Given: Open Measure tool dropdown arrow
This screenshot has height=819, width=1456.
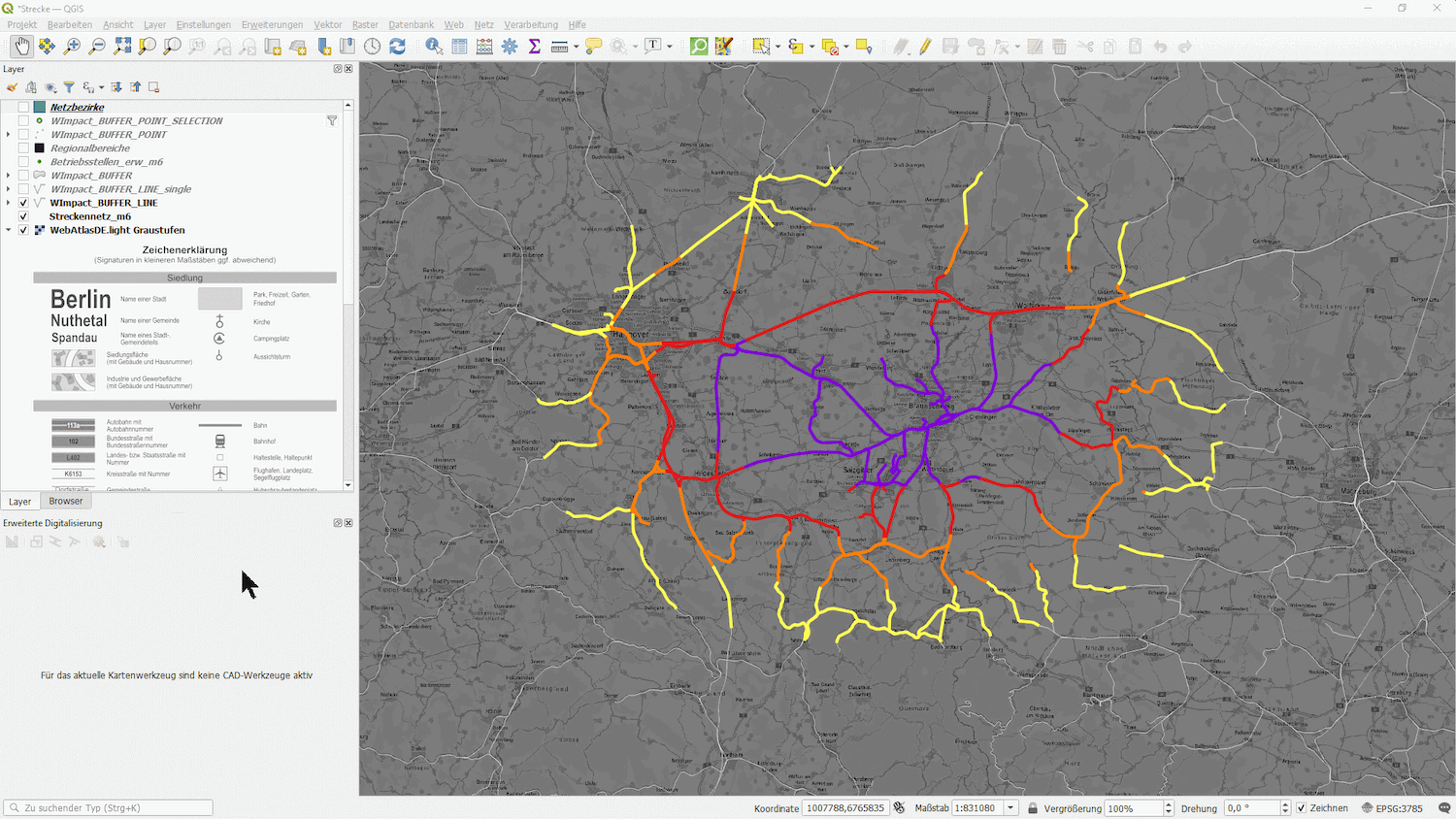Looking at the screenshot, I should click(576, 47).
